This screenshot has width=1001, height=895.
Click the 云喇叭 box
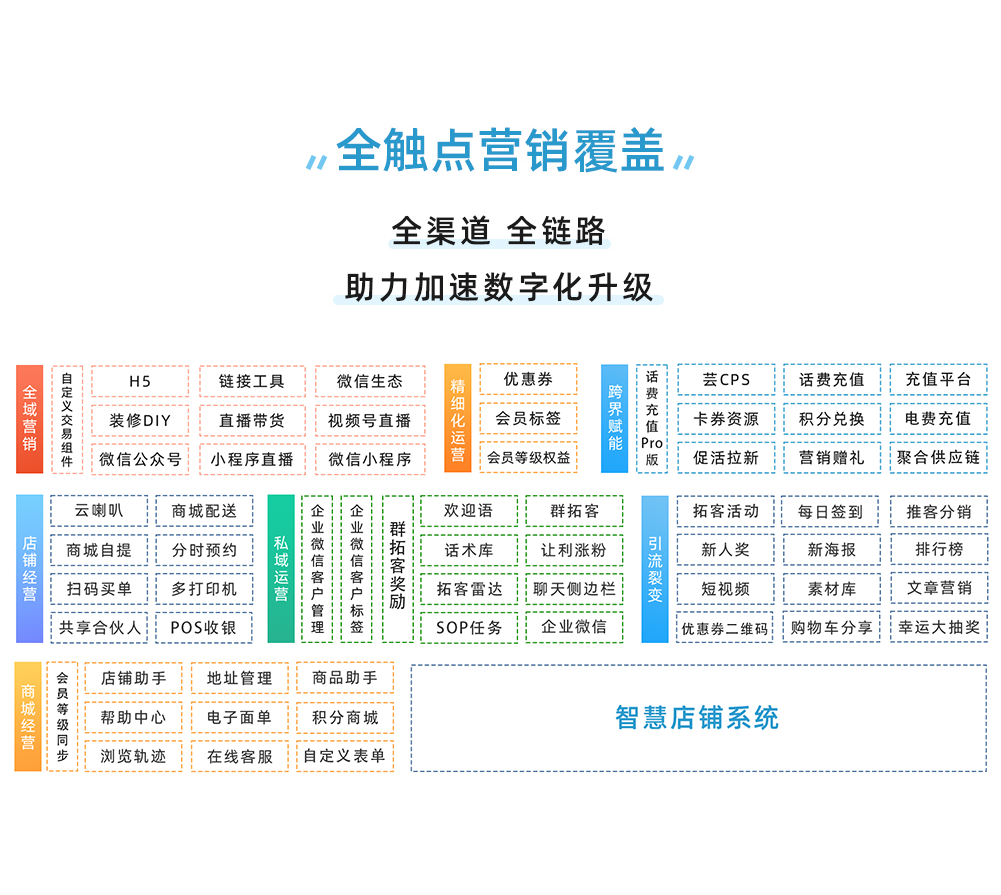tap(99, 511)
